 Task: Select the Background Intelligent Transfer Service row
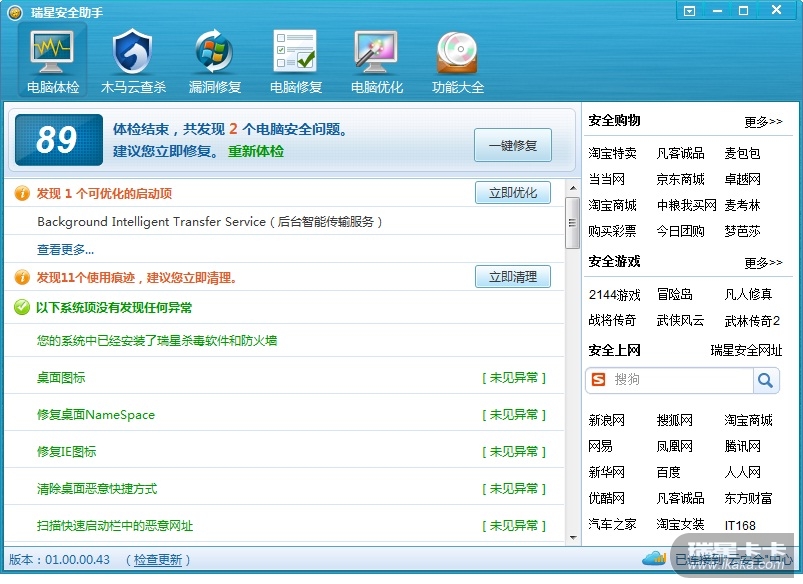(284, 222)
